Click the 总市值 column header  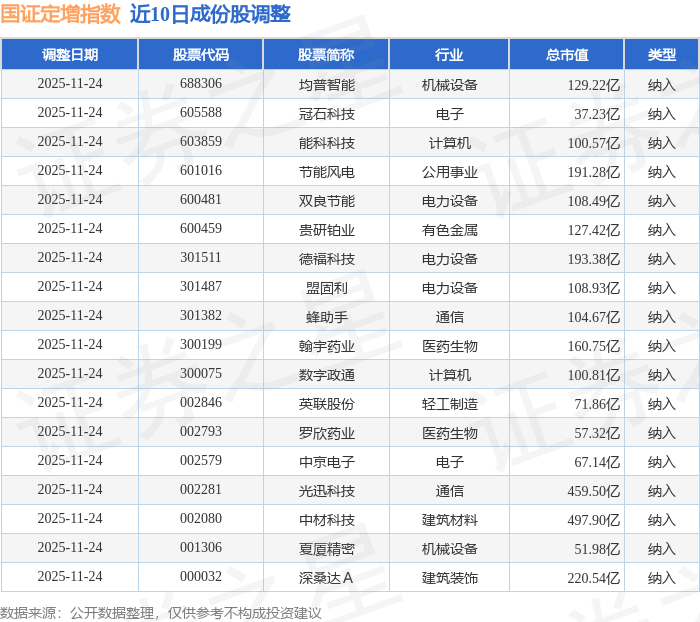(567, 54)
